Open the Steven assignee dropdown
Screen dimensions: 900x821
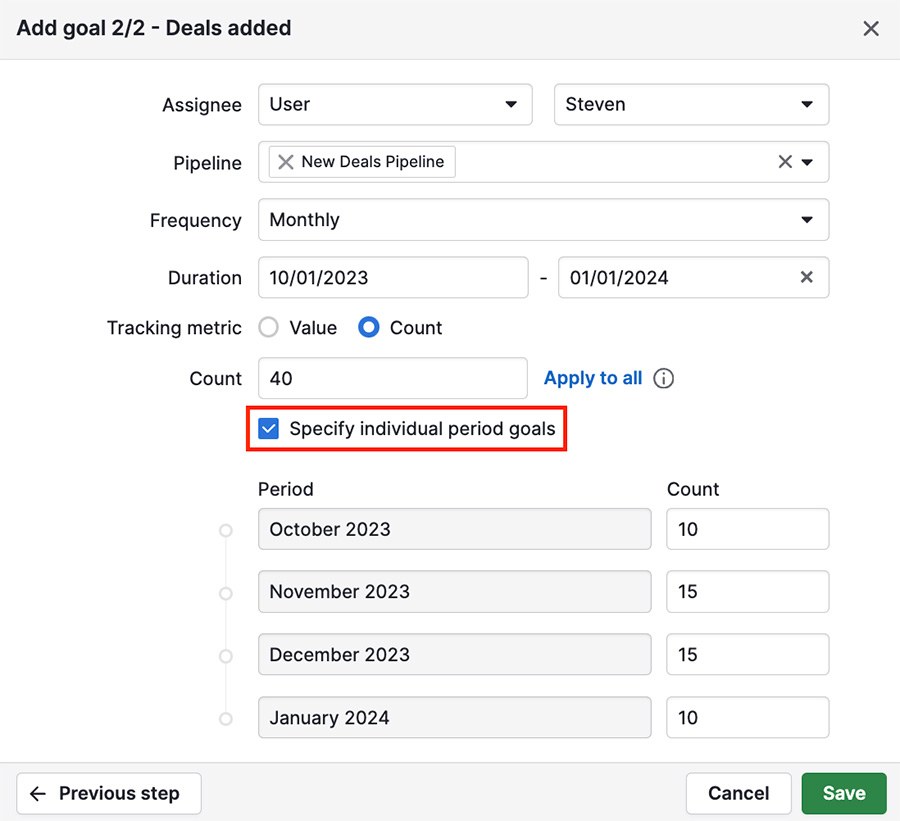coord(691,104)
